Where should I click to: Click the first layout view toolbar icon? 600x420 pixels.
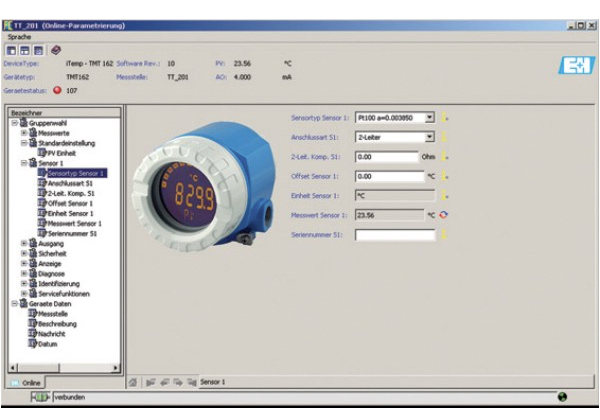pyautogui.click(x=13, y=48)
